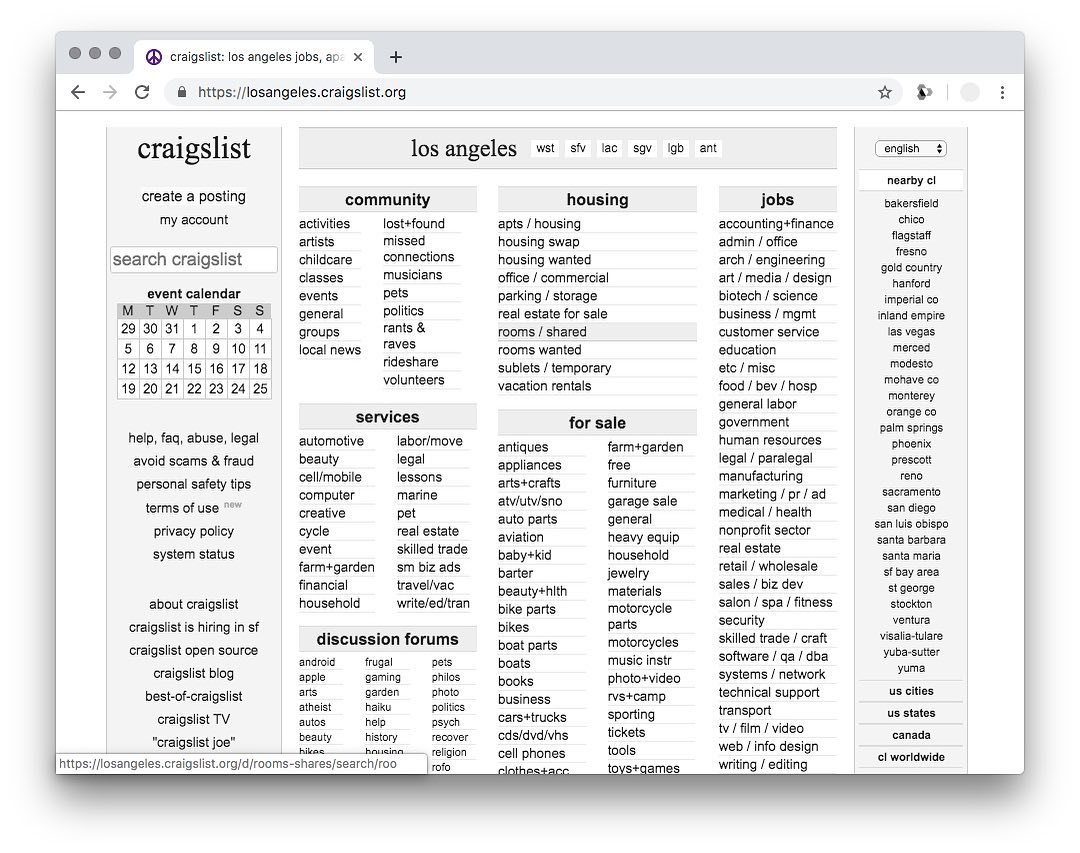Select the sfv area tab
1080x853 pixels.
pos(578,148)
